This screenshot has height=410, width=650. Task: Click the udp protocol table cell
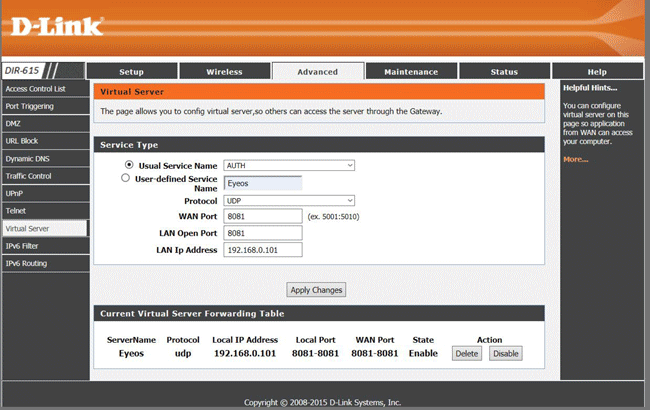(x=183, y=354)
